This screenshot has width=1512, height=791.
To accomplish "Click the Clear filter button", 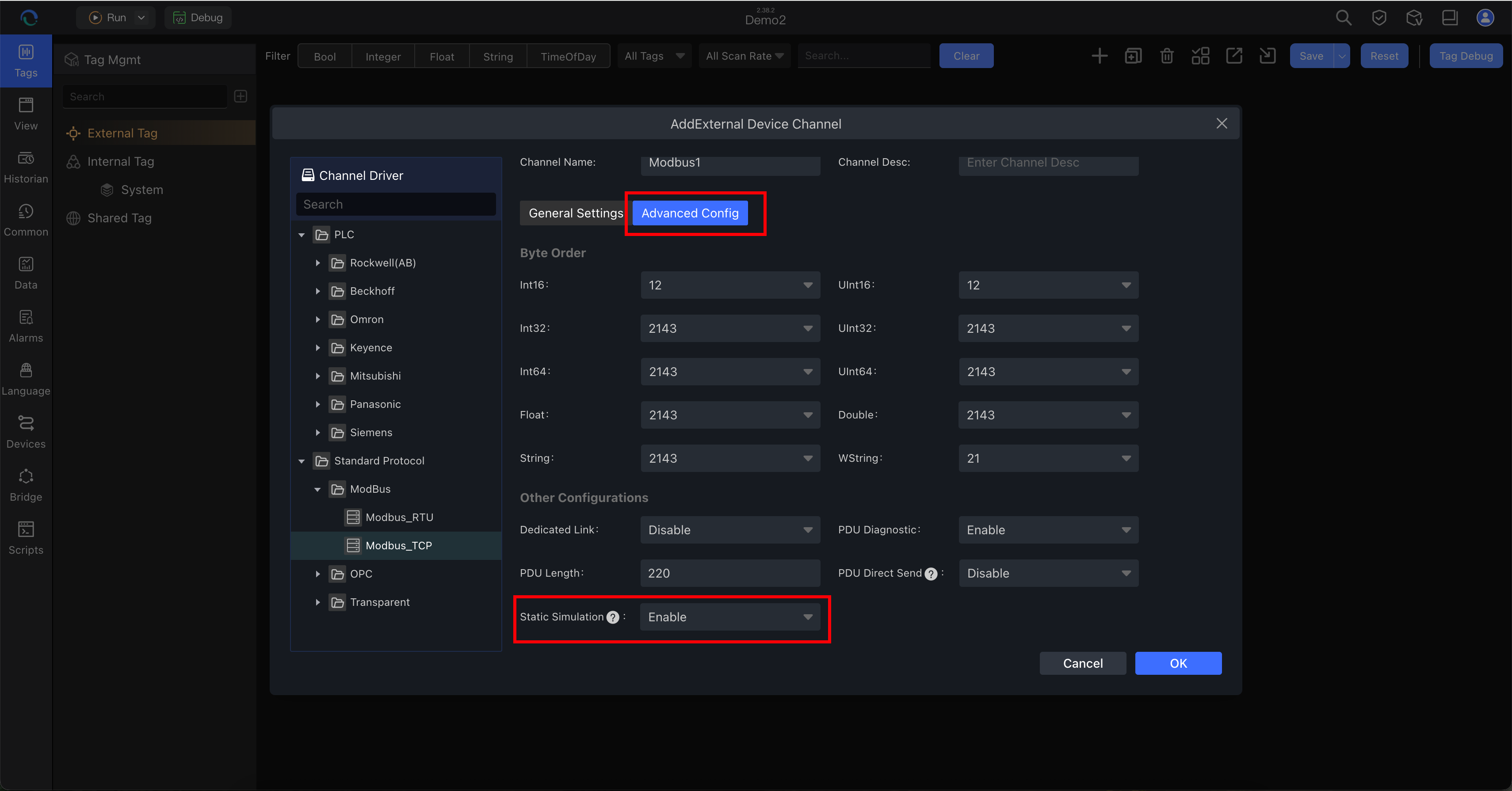I will click(x=966, y=56).
